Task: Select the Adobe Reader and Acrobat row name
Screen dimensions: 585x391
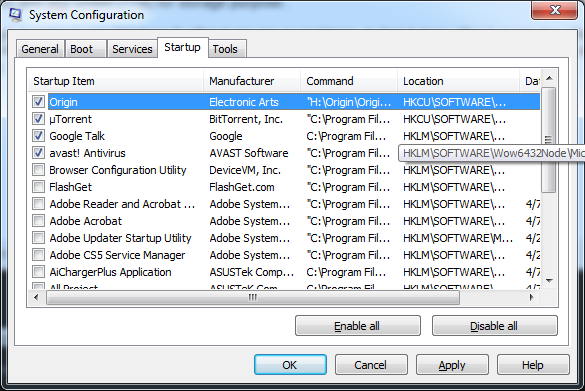Action: coord(122,204)
